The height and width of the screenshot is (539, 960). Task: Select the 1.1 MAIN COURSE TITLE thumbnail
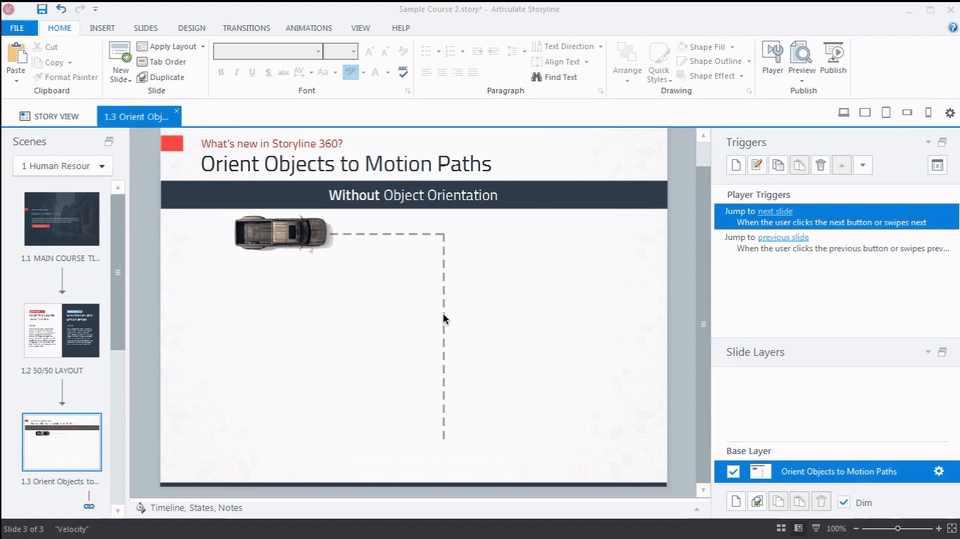click(x=62, y=219)
